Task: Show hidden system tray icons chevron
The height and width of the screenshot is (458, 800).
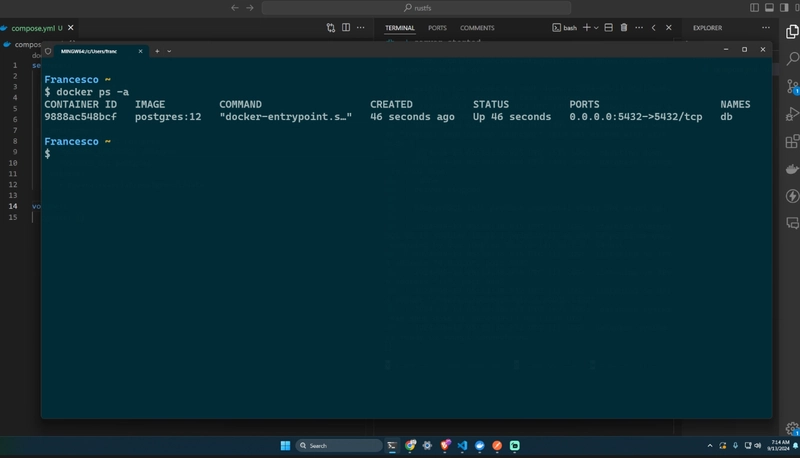Action: [x=710, y=446]
